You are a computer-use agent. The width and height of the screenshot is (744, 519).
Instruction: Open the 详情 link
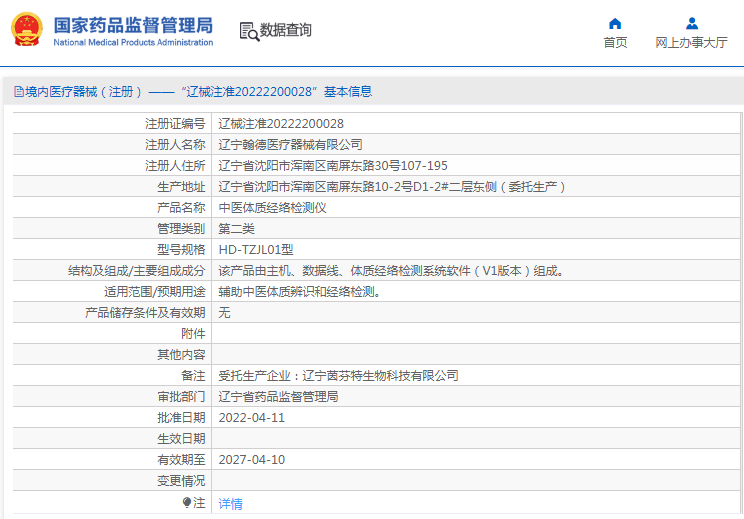(230, 503)
